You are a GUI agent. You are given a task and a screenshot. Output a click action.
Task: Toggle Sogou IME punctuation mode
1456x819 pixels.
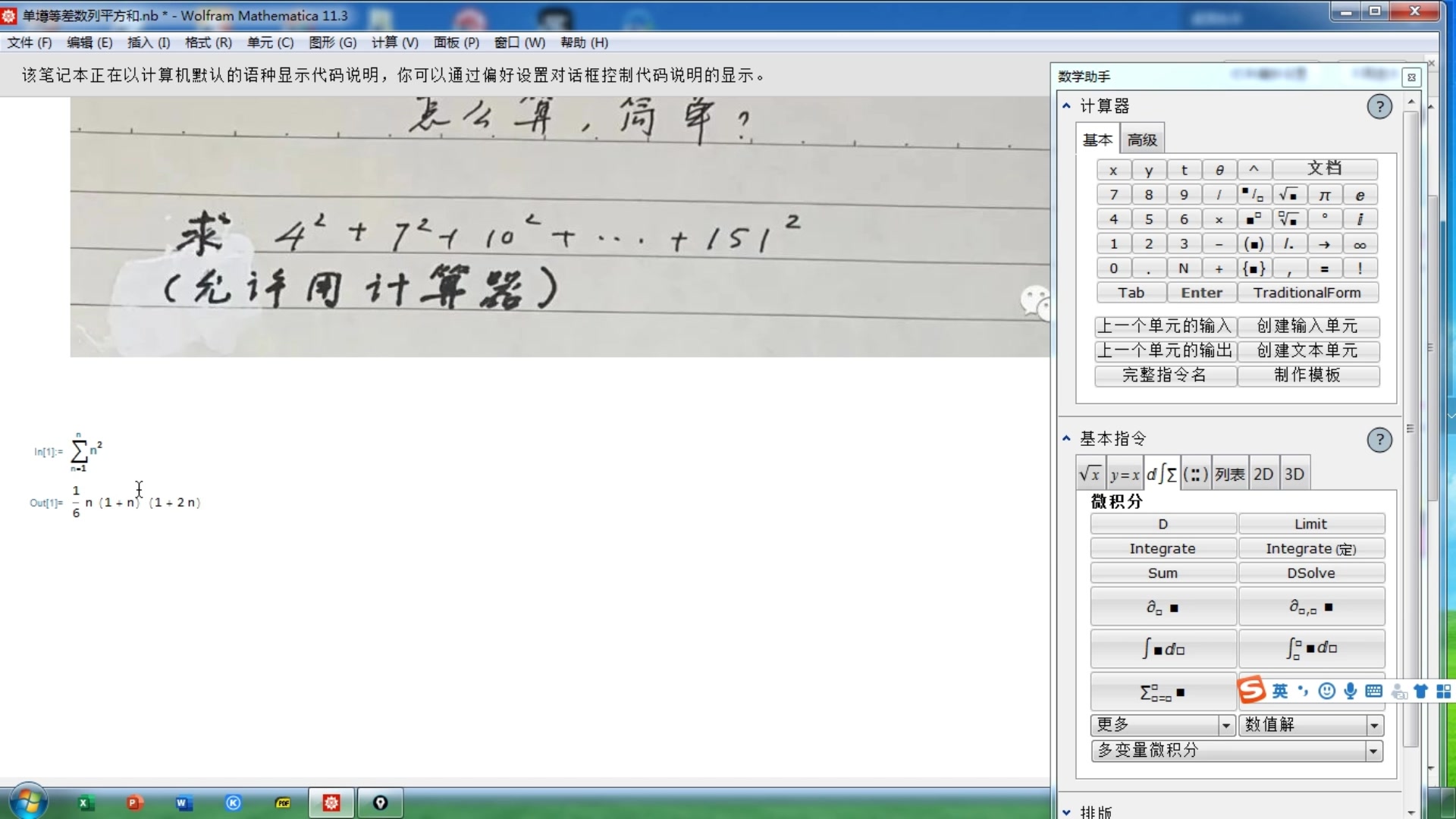point(1303,691)
